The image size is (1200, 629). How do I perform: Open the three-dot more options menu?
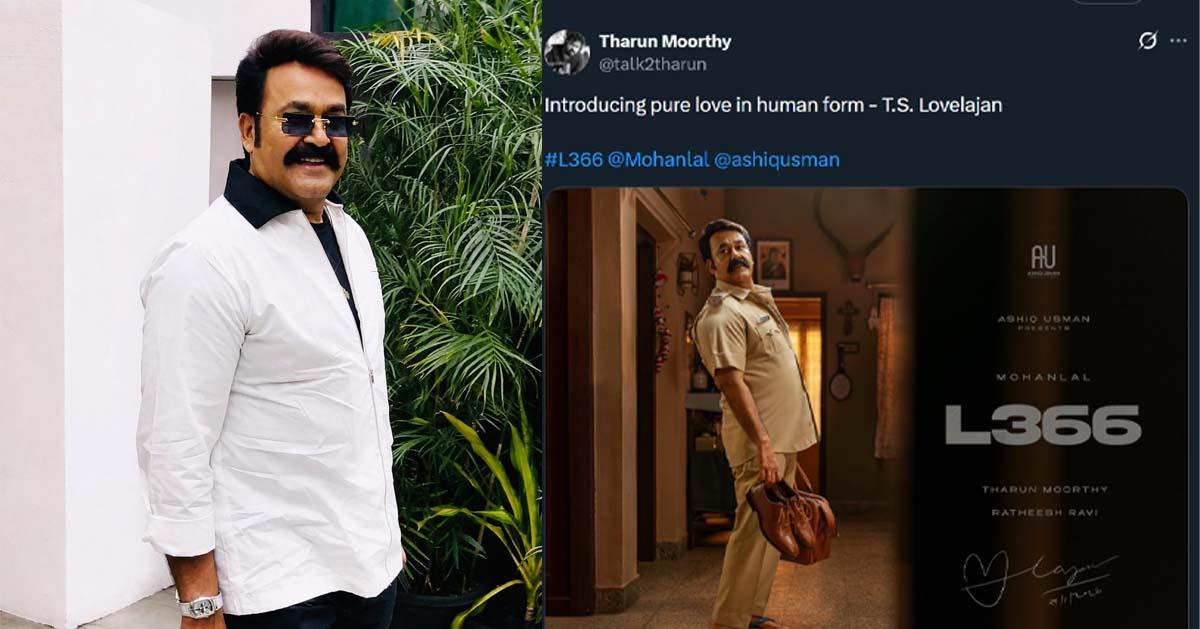1178,41
